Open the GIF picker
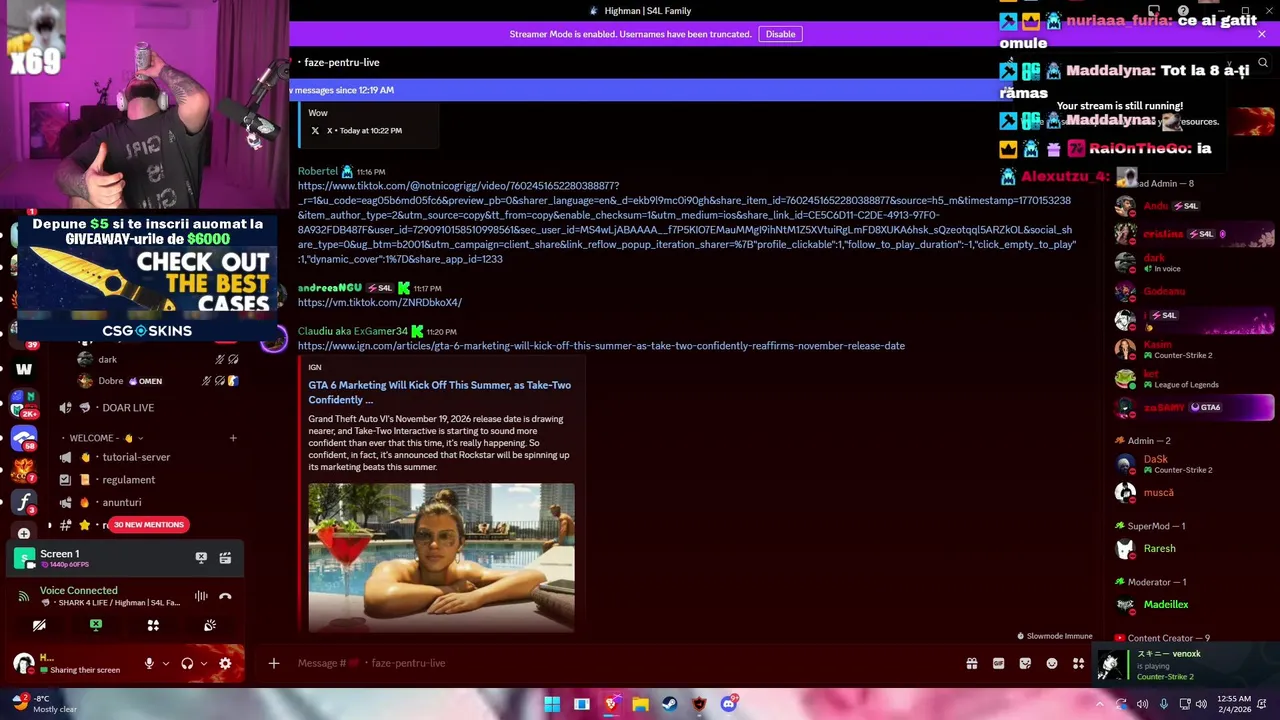The height and width of the screenshot is (720, 1280). coord(998,663)
